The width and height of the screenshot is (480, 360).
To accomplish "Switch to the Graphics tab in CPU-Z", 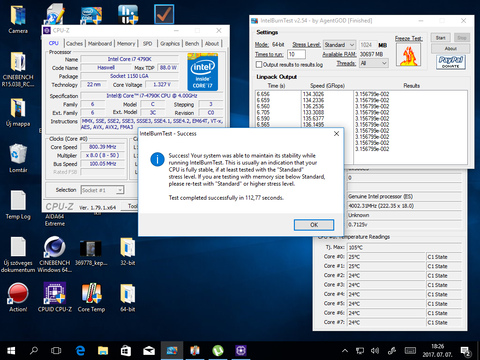I will click(x=170, y=43).
